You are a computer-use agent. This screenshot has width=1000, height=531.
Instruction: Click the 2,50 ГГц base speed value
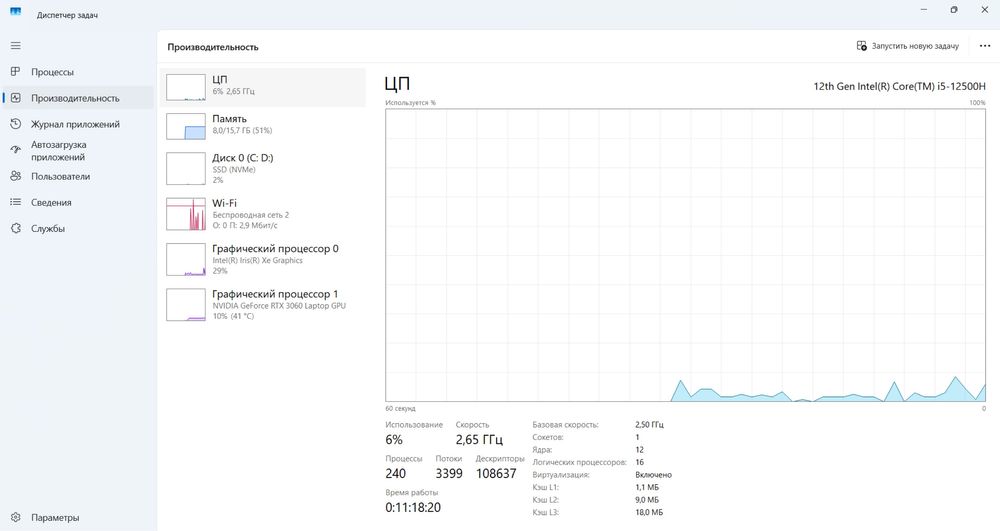[x=649, y=425]
